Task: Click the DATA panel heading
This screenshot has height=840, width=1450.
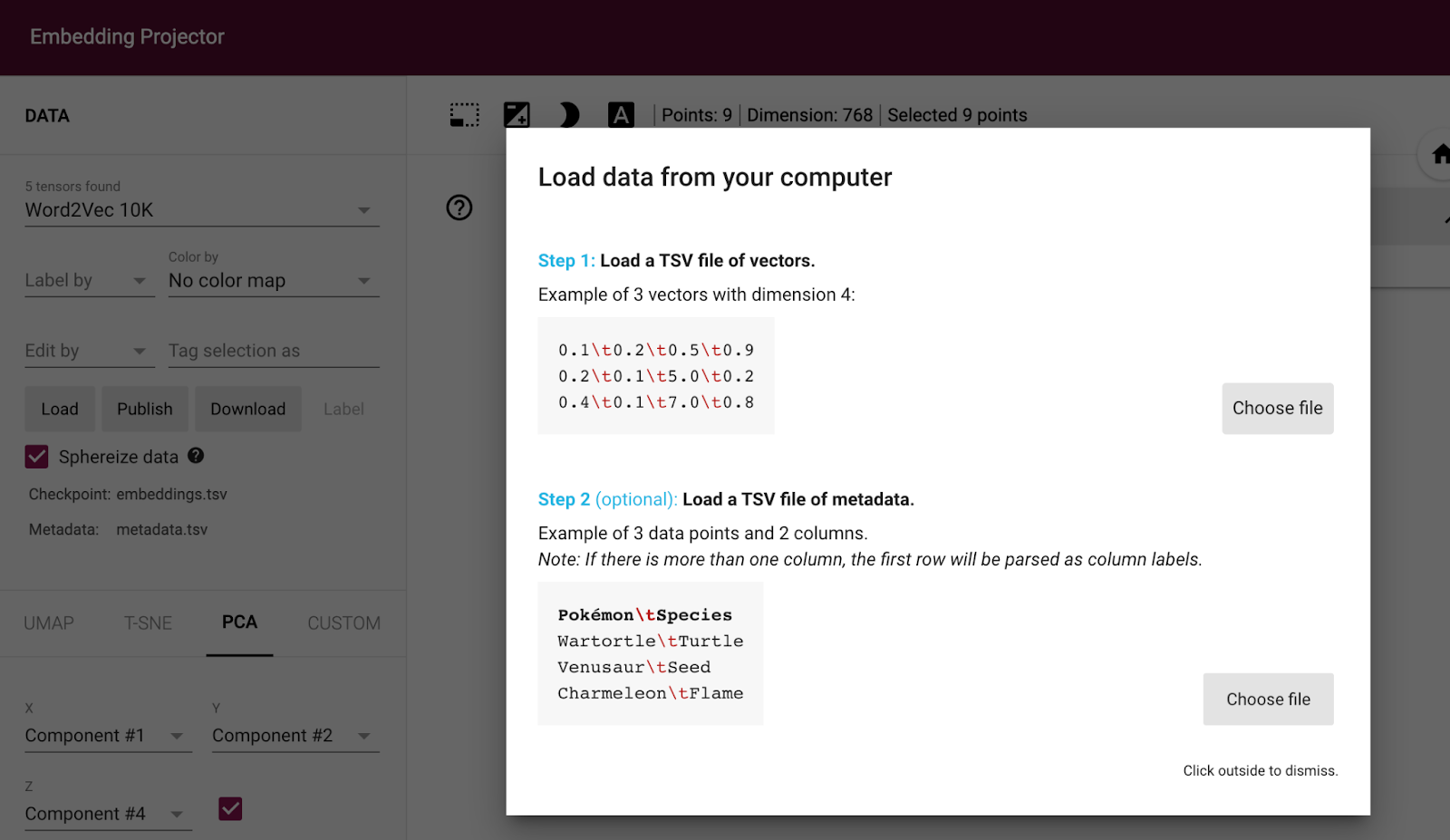Action: (x=47, y=116)
